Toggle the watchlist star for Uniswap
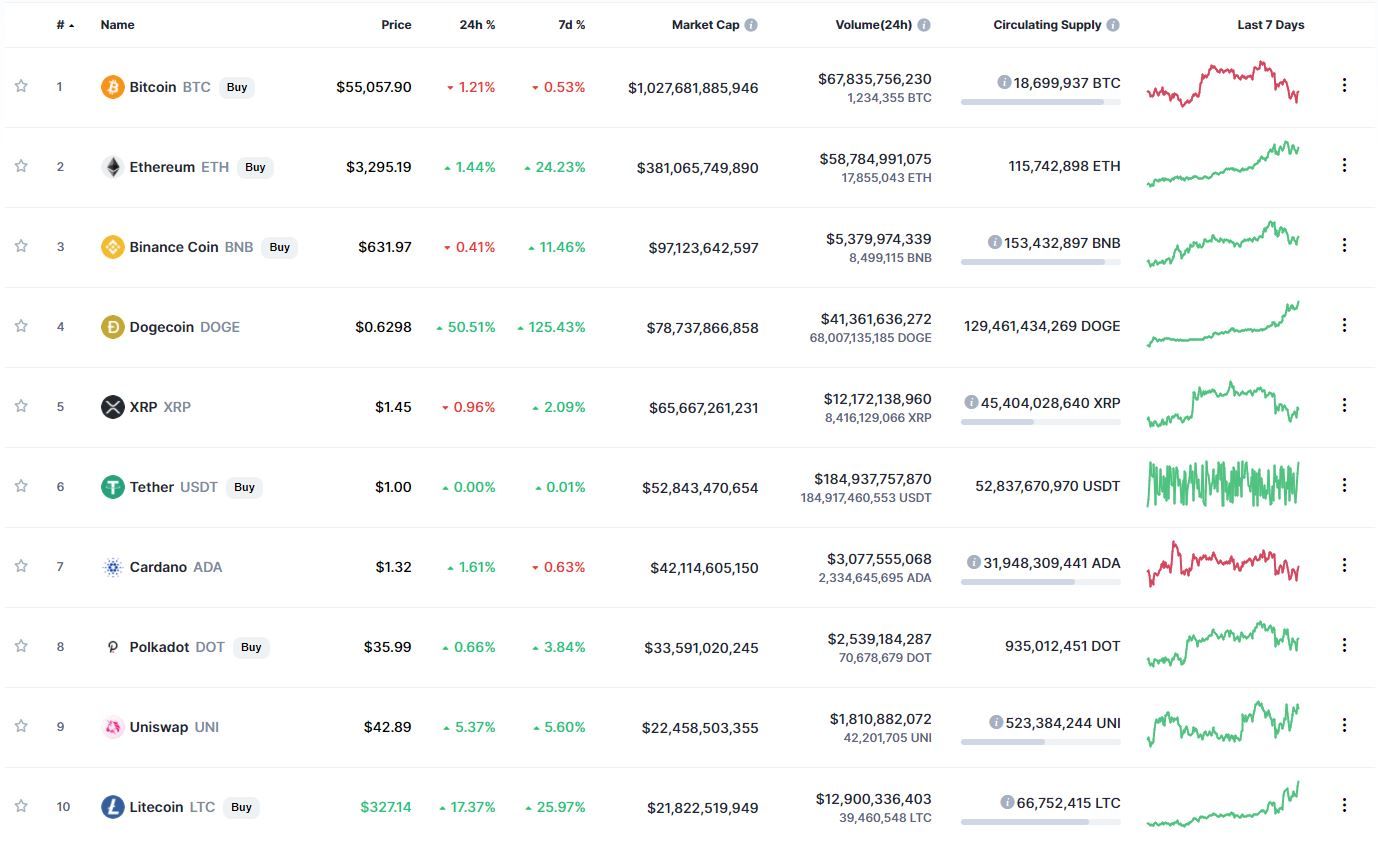This screenshot has height=845, width=1378. [21, 726]
